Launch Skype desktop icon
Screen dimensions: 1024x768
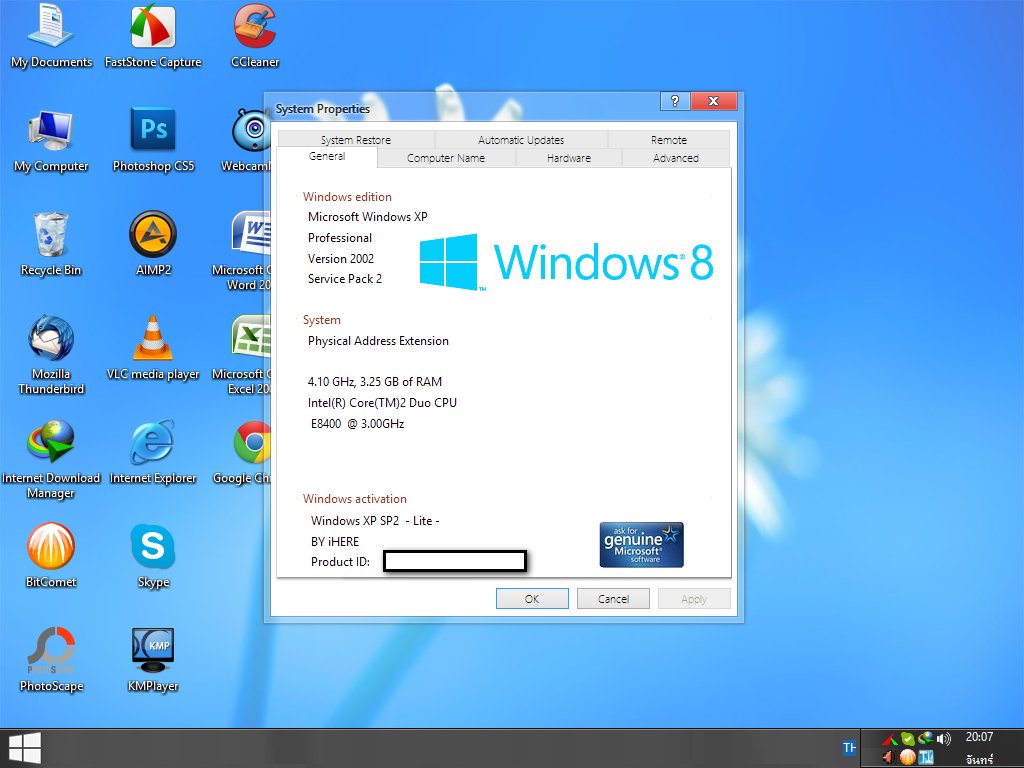click(153, 556)
